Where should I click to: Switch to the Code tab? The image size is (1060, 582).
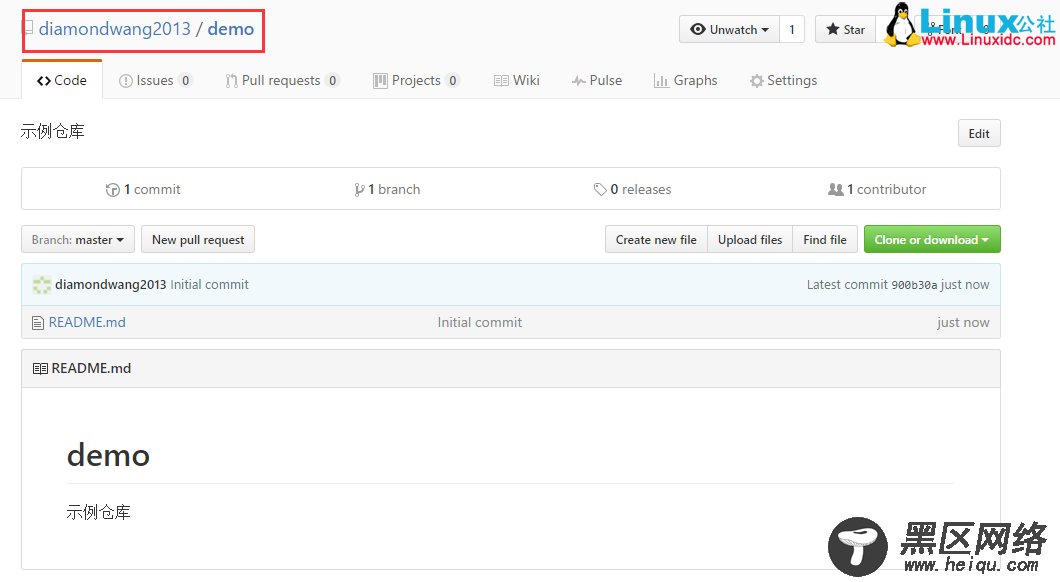[x=62, y=80]
